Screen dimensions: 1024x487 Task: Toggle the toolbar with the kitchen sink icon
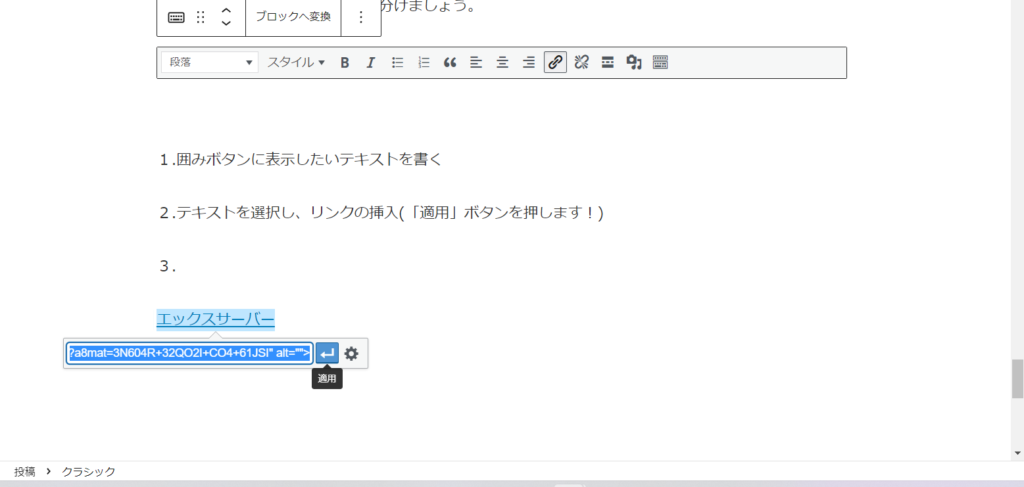pos(660,63)
